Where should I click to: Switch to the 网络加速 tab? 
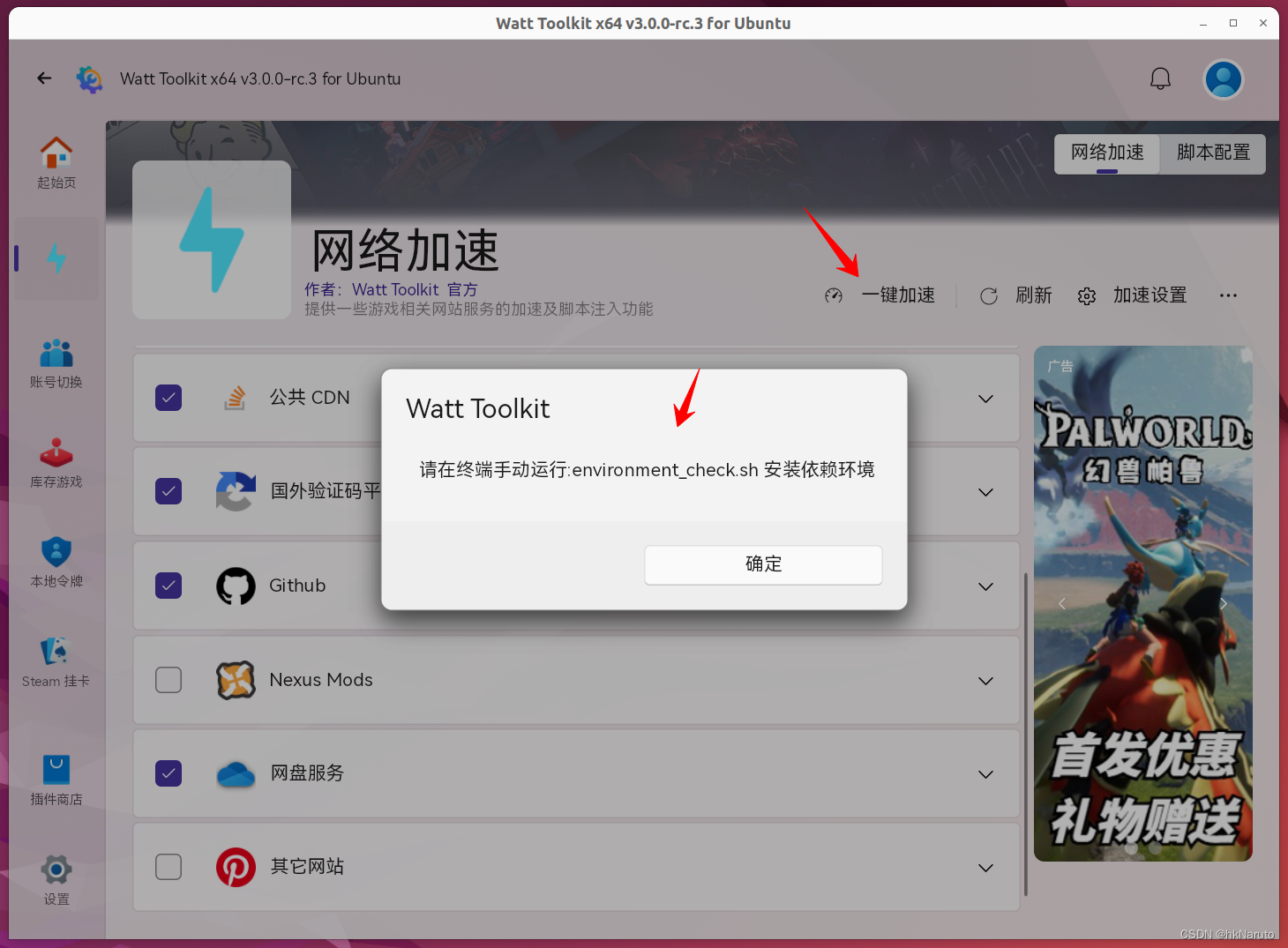pyautogui.click(x=1107, y=153)
